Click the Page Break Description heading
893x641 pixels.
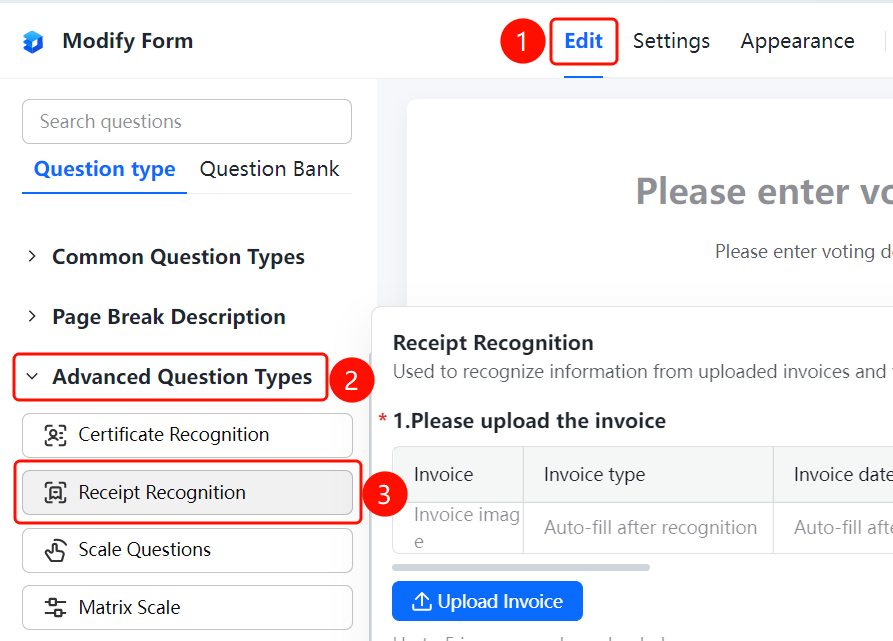point(169,317)
